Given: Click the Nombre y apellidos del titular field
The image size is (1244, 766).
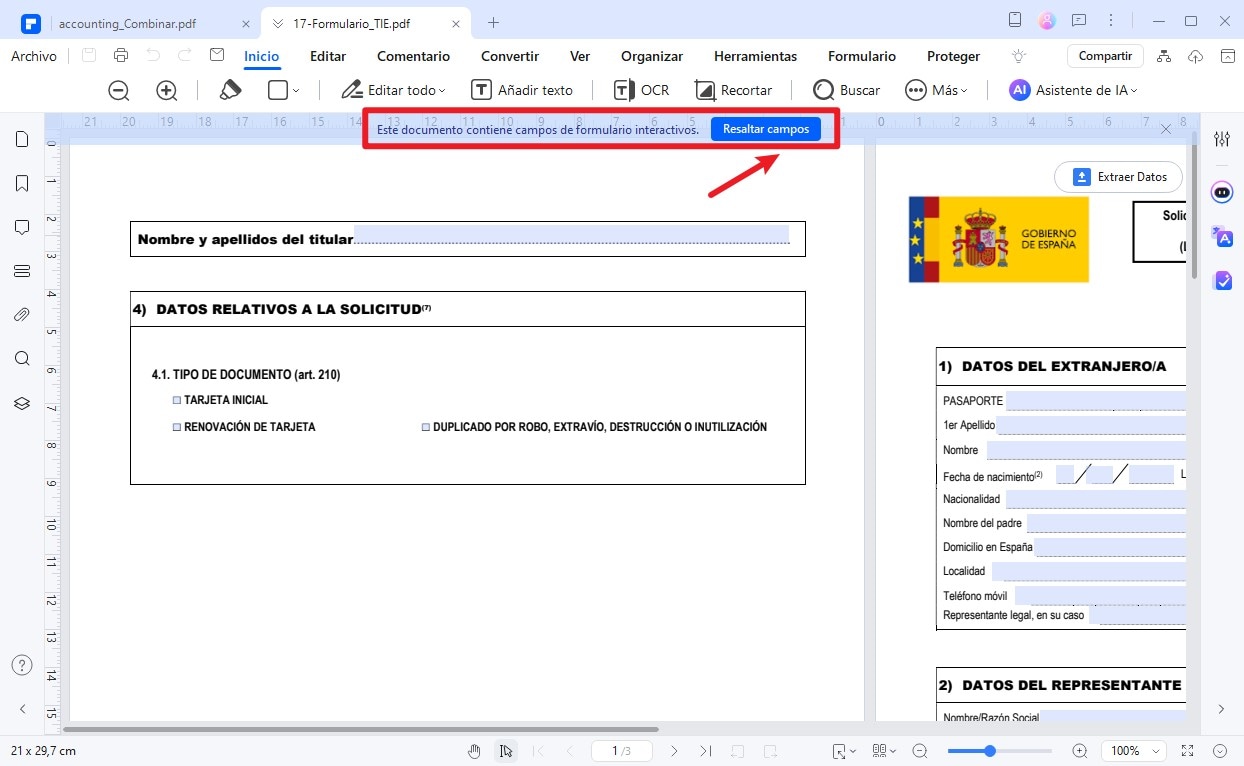Looking at the screenshot, I should (x=571, y=236).
